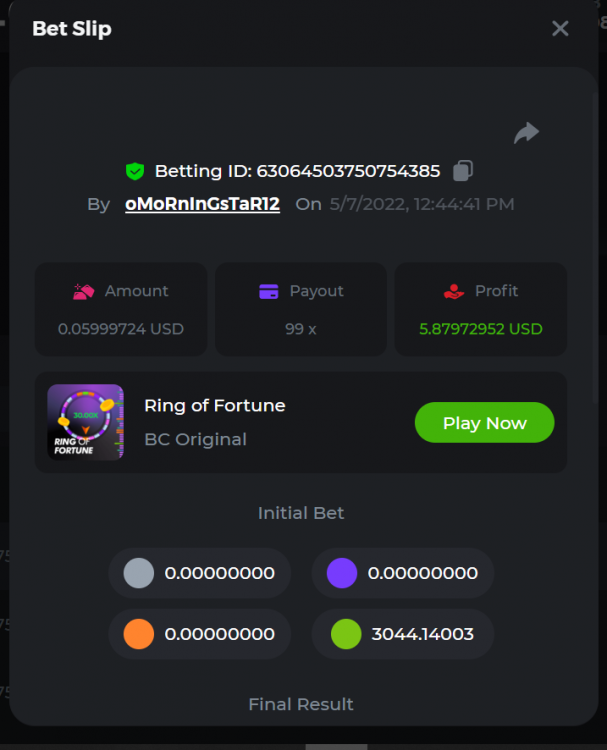Open the oMoRnInGsTaR12 user profile

pos(202,204)
